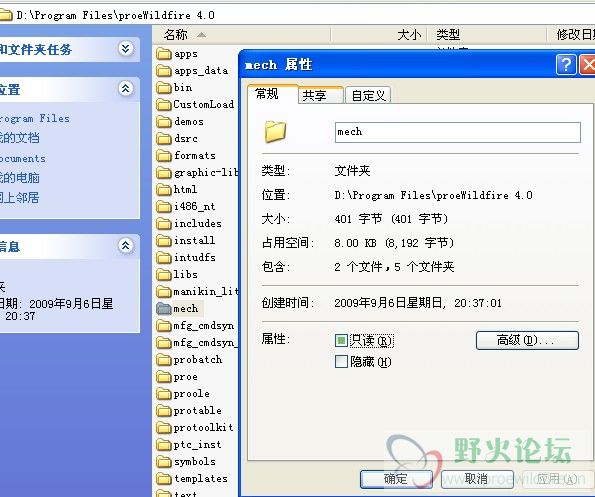The height and width of the screenshot is (497, 595).
Task: Click the symbols folder icon
Action: (x=164, y=462)
